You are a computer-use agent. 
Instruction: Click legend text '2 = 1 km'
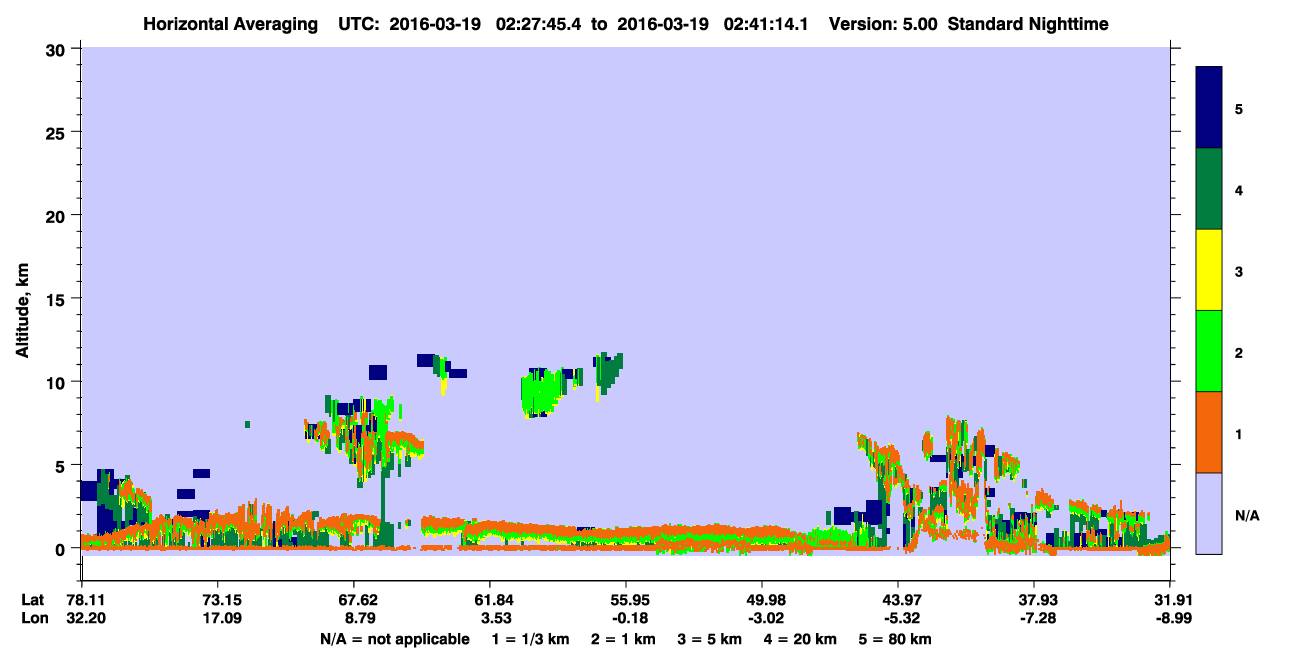(x=623, y=639)
